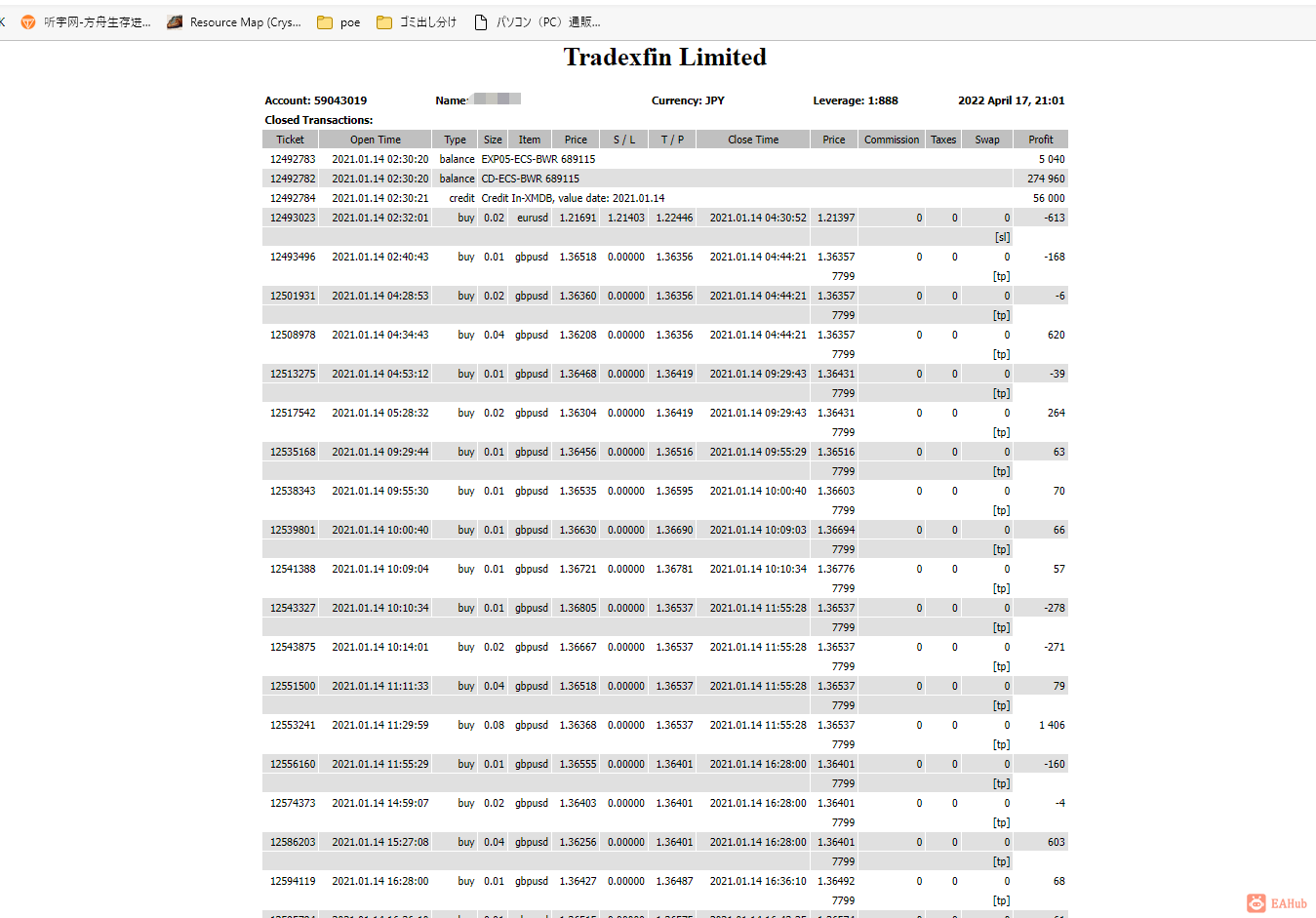Select ticket number 12543875
Image resolution: width=1316 pixels, height=918 pixels.
(x=293, y=647)
